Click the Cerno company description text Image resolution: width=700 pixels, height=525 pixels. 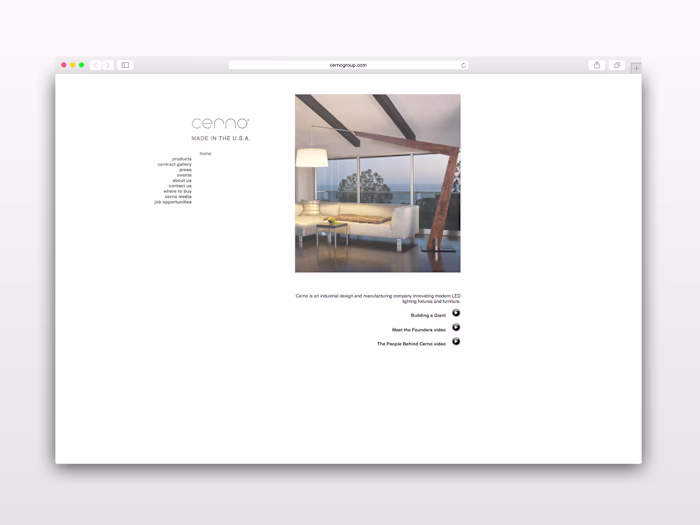click(x=378, y=299)
